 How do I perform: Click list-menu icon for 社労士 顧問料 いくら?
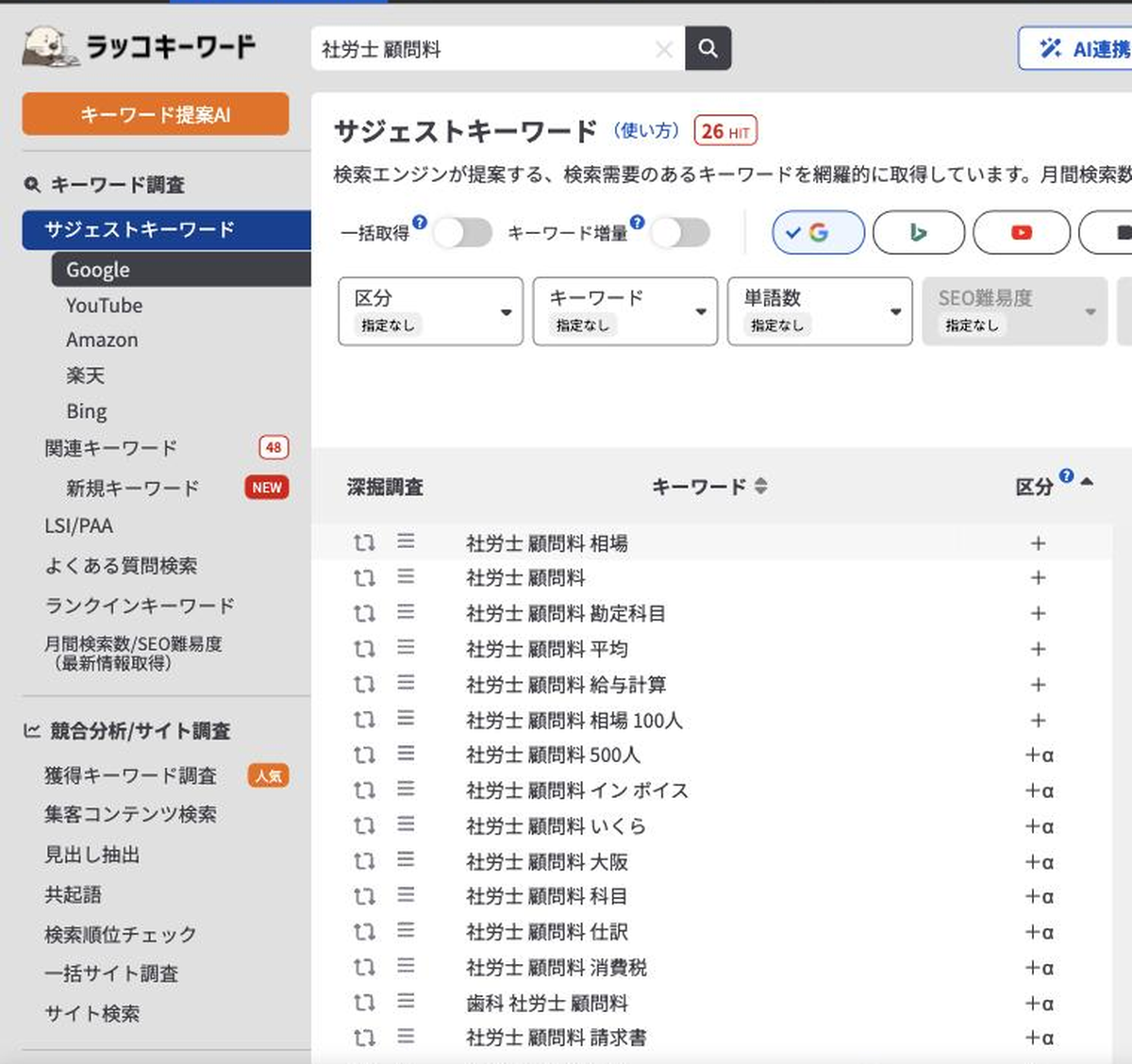coord(406,824)
